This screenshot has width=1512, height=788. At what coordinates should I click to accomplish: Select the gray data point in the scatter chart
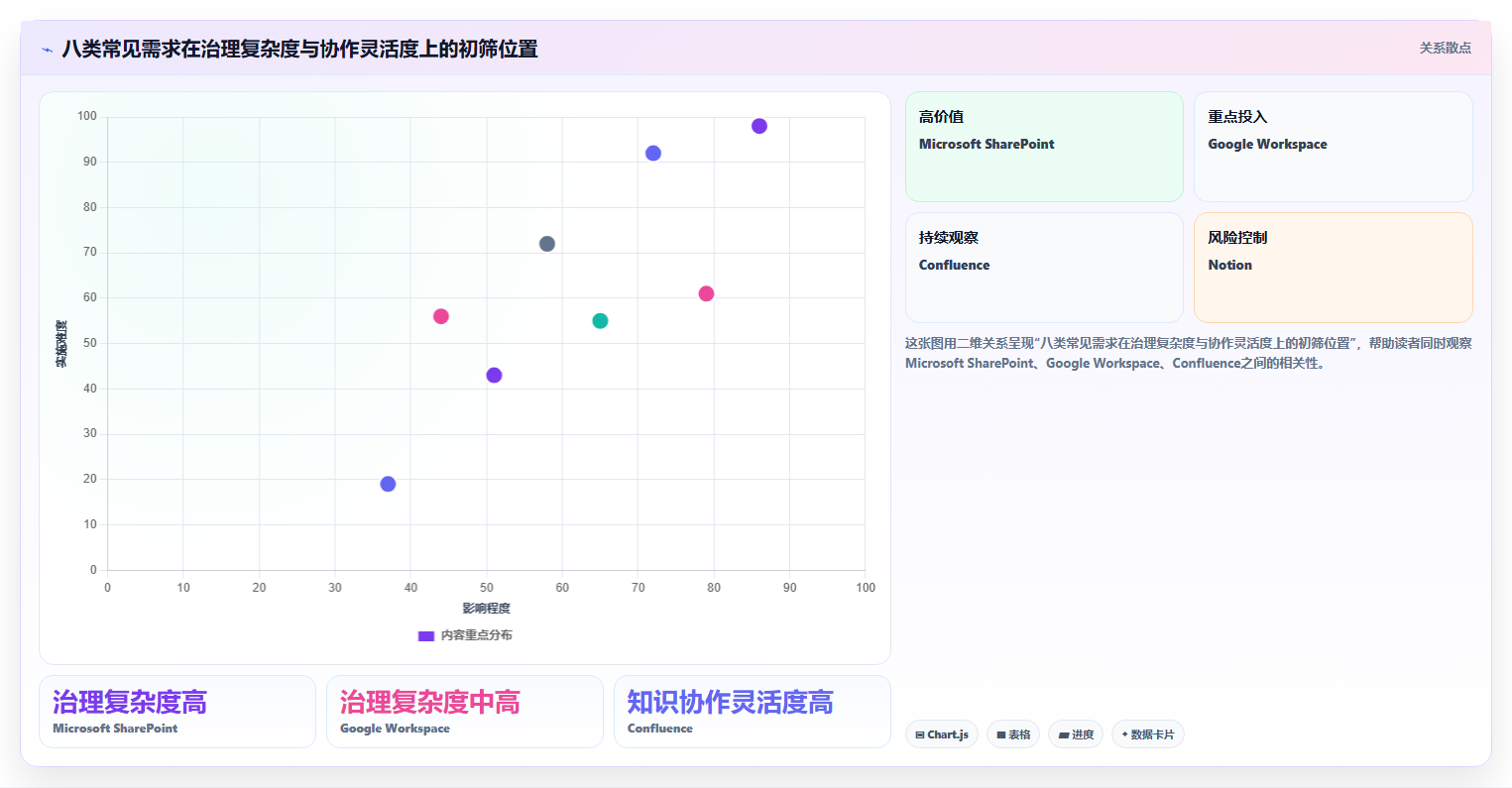pyautogui.click(x=547, y=244)
